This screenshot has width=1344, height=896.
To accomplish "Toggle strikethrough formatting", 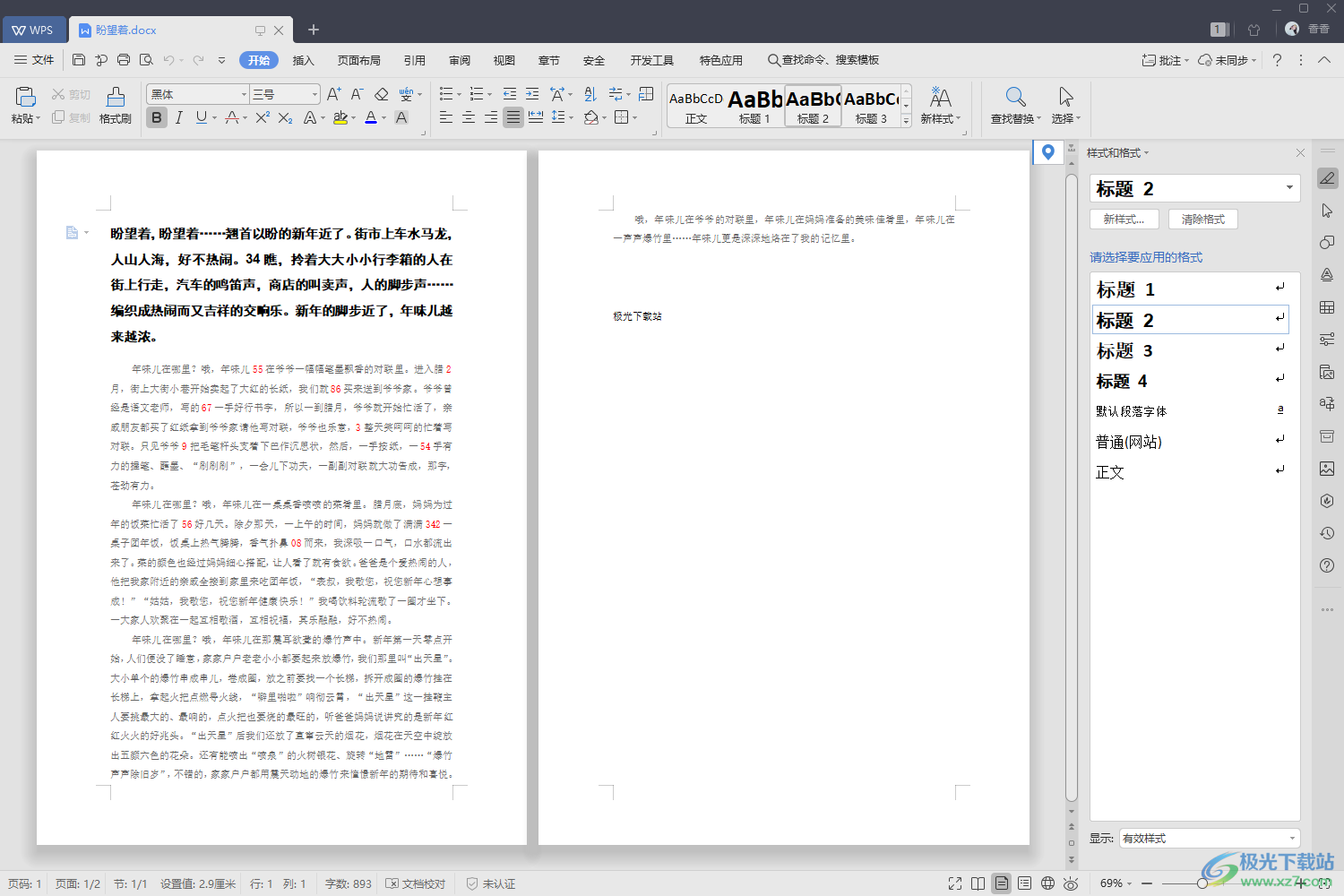I will [x=232, y=117].
